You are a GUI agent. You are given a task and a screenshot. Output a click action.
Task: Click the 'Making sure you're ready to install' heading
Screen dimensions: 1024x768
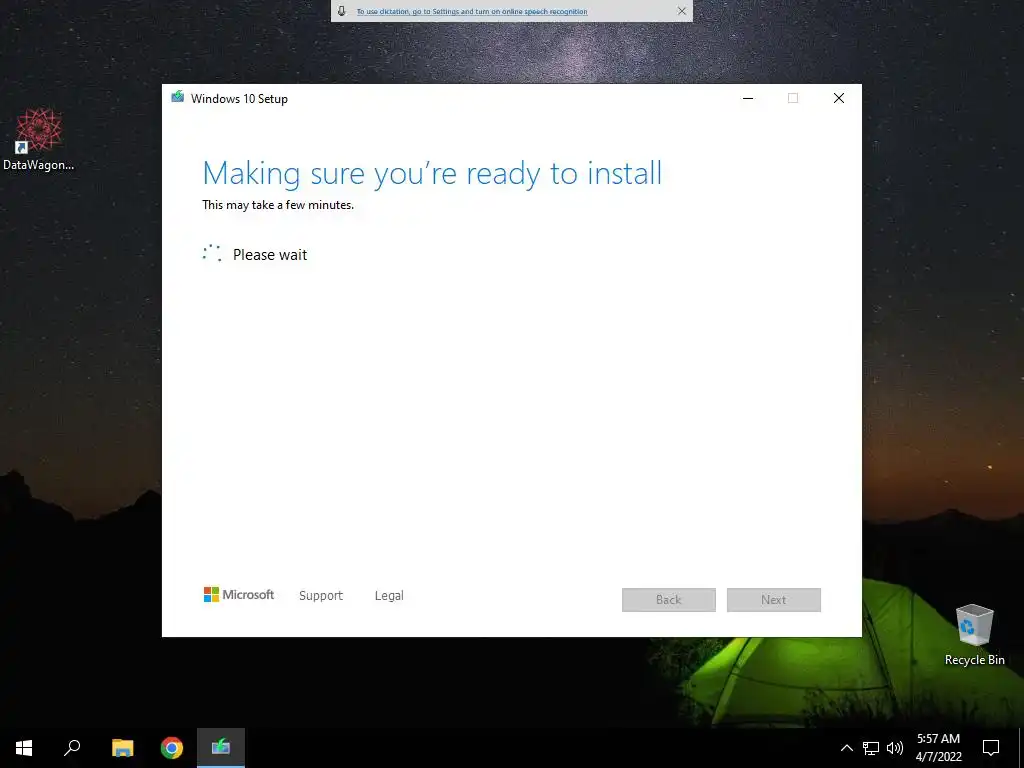pyautogui.click(x=432, y=173)
